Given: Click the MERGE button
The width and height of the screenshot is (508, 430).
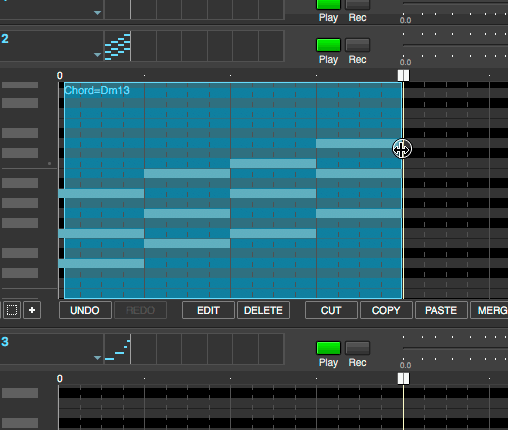Looking at the screenshot, I should click(489, 310).
